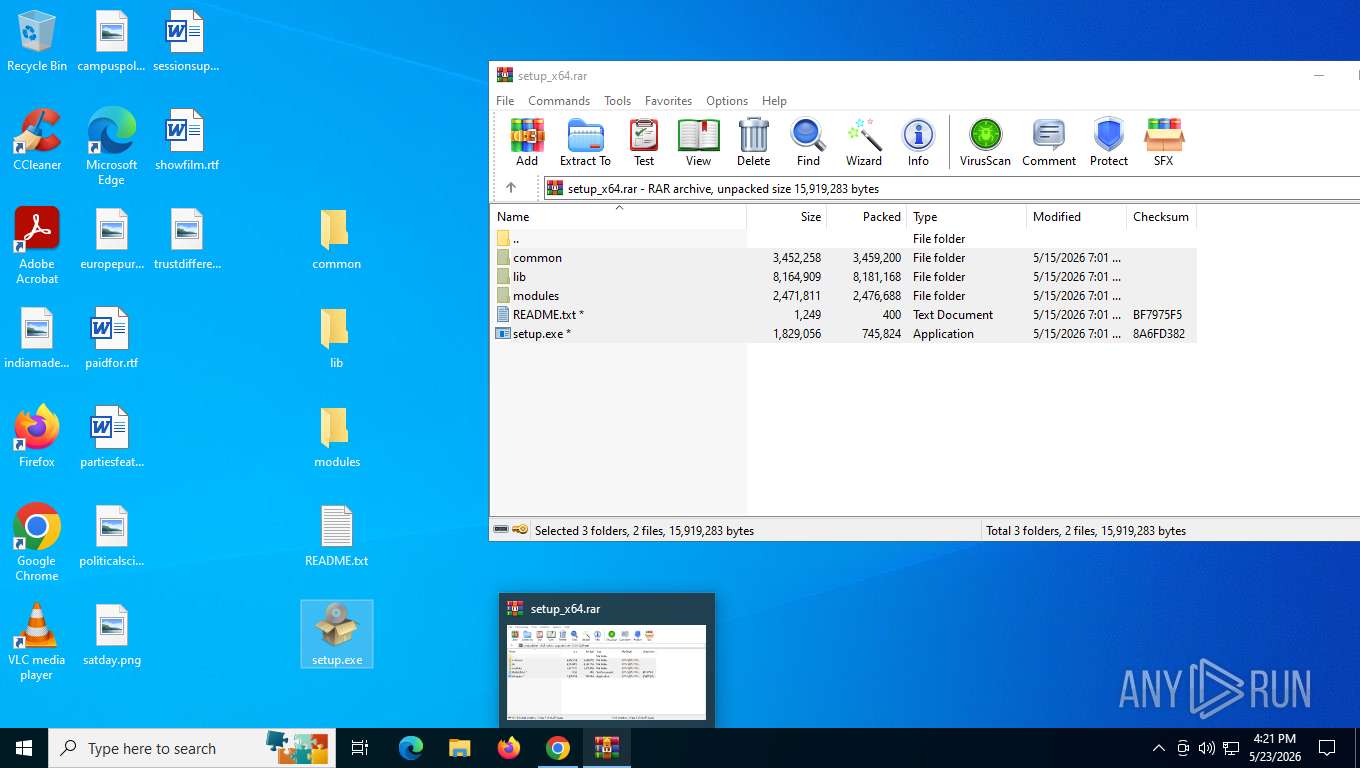Select the parent folder '..' row
This screenshot has width=1360, height=768.
pos(843,239)
